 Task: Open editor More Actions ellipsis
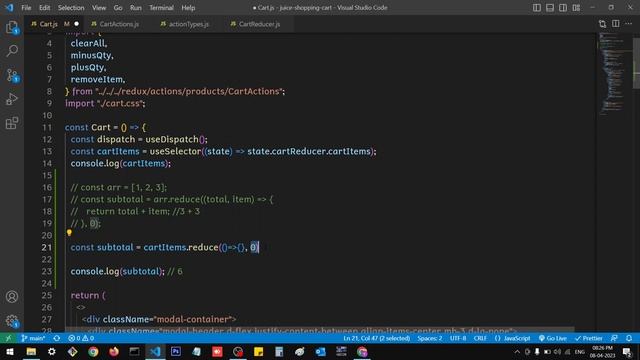629,24
